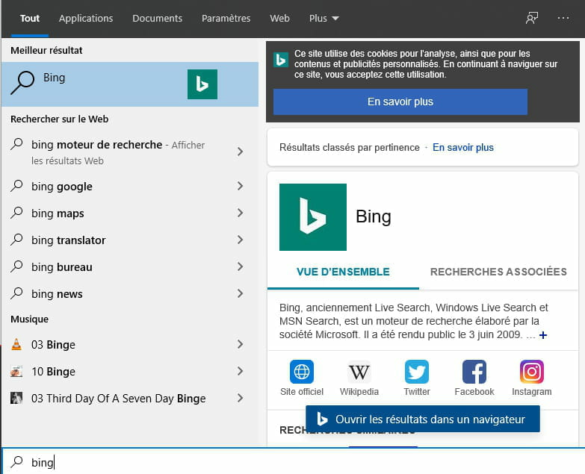This screenshot has height=474, width=585.
Task: Select the bing moteur de recherche suggestion
Action: (129, 152)
